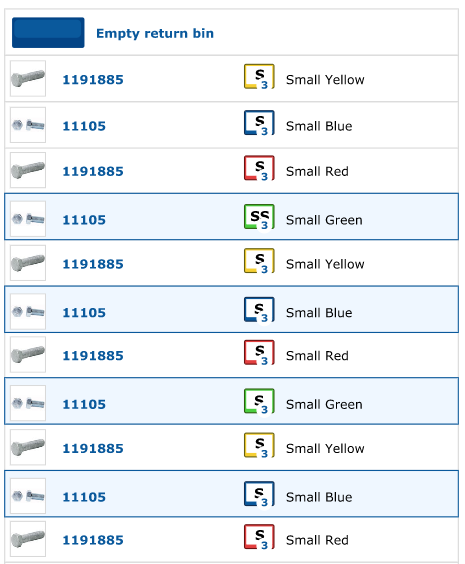Open first part number 1191885 link
The width and height of the screenshot is (465, 564).
click(93, 79)
